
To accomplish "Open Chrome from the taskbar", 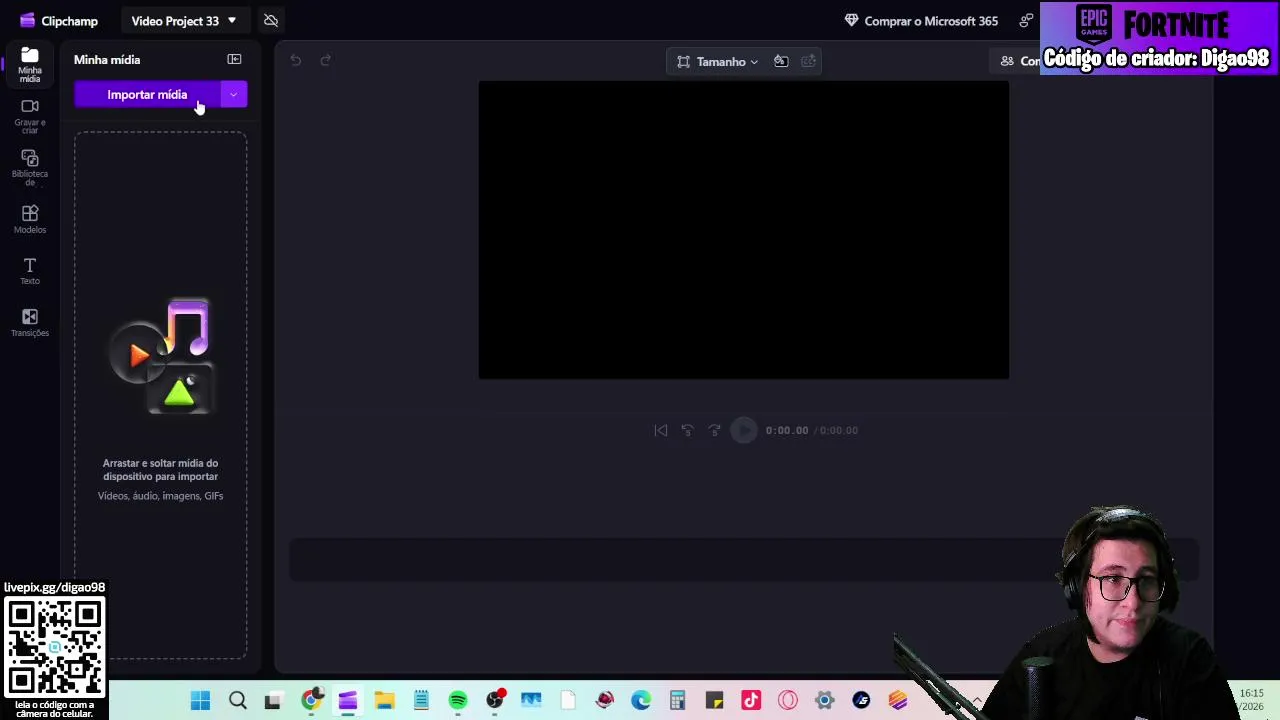I will tap(311, 701).
